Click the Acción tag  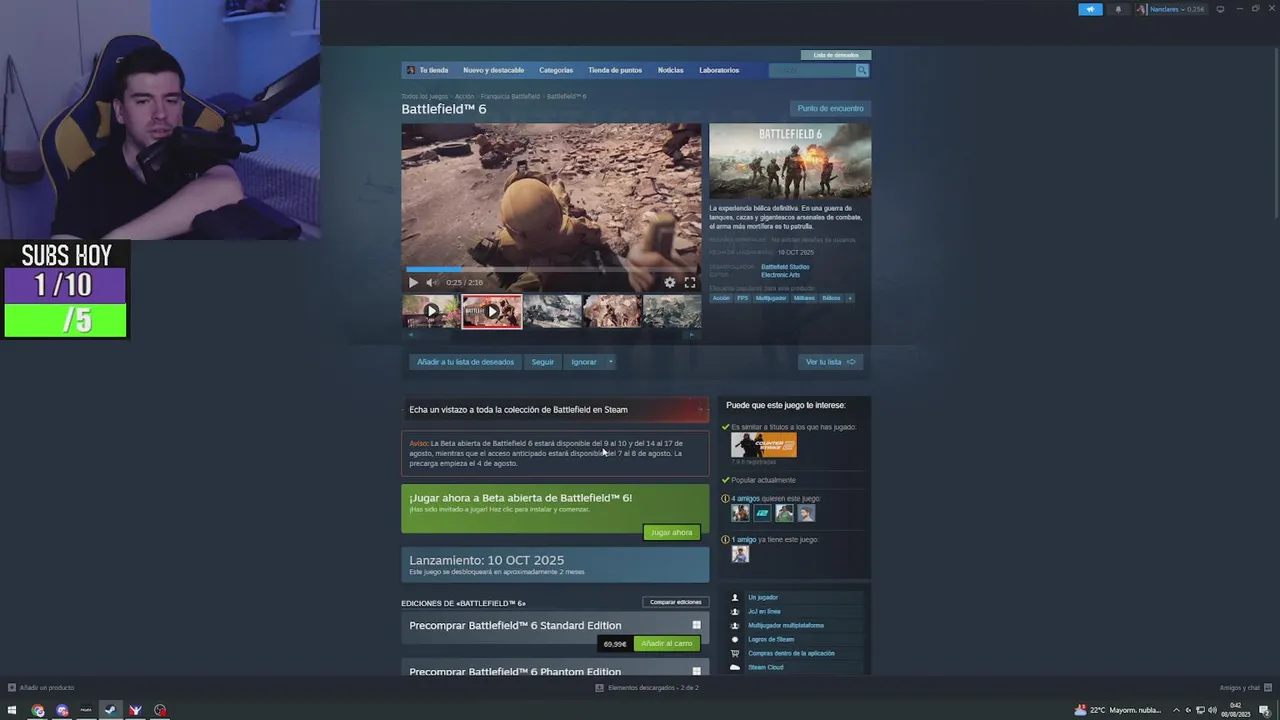pos(721,298)
